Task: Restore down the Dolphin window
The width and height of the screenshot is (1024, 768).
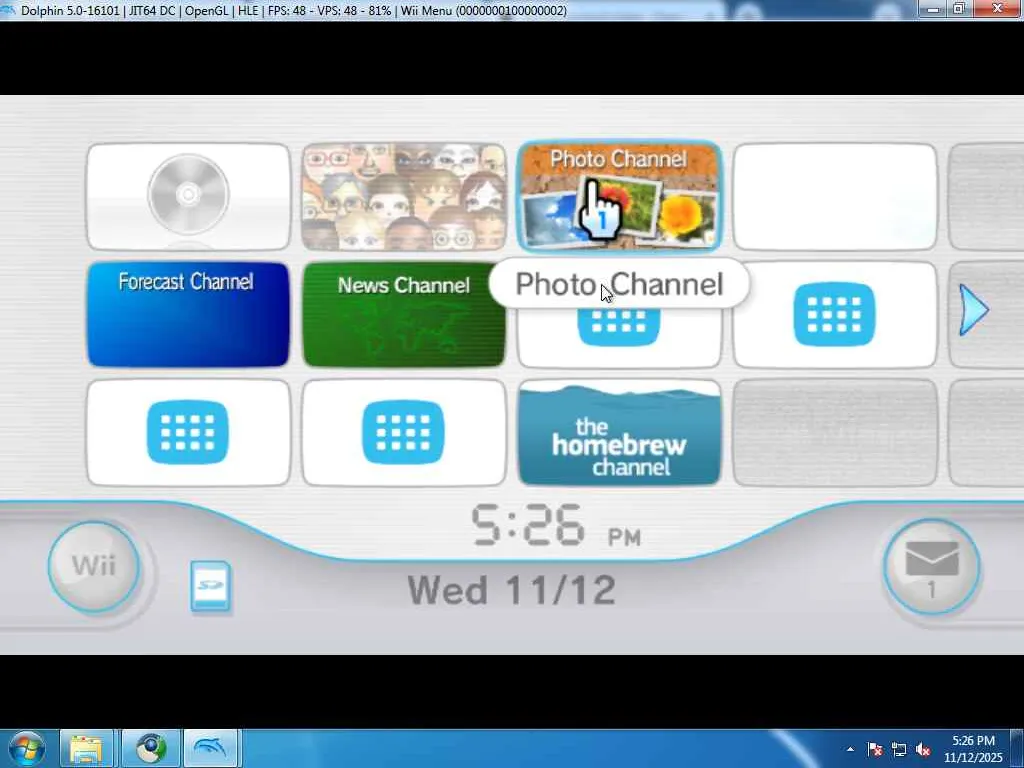Action: [959, 9]
